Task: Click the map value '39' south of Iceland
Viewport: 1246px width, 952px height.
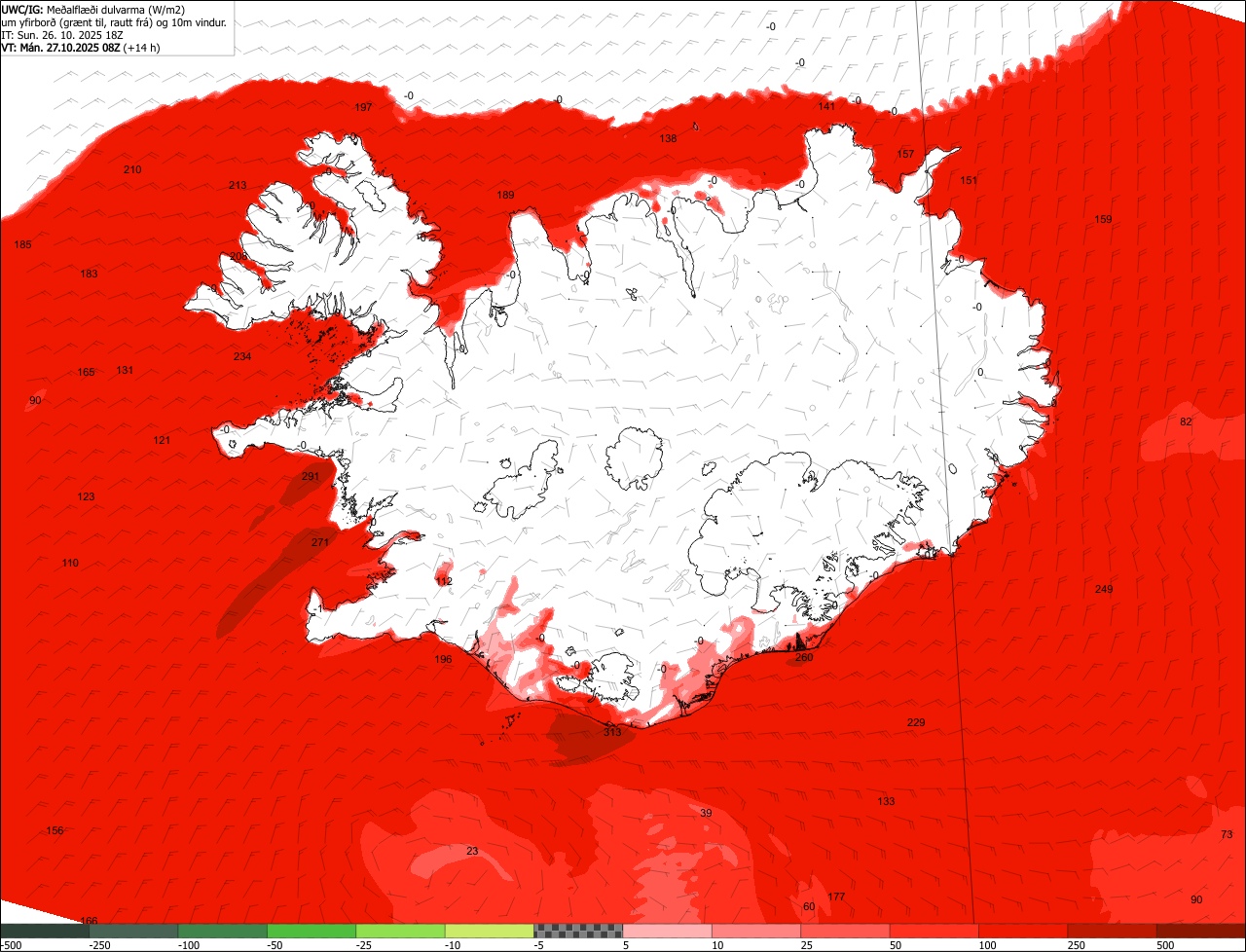Action: click(x=706, y=813)
